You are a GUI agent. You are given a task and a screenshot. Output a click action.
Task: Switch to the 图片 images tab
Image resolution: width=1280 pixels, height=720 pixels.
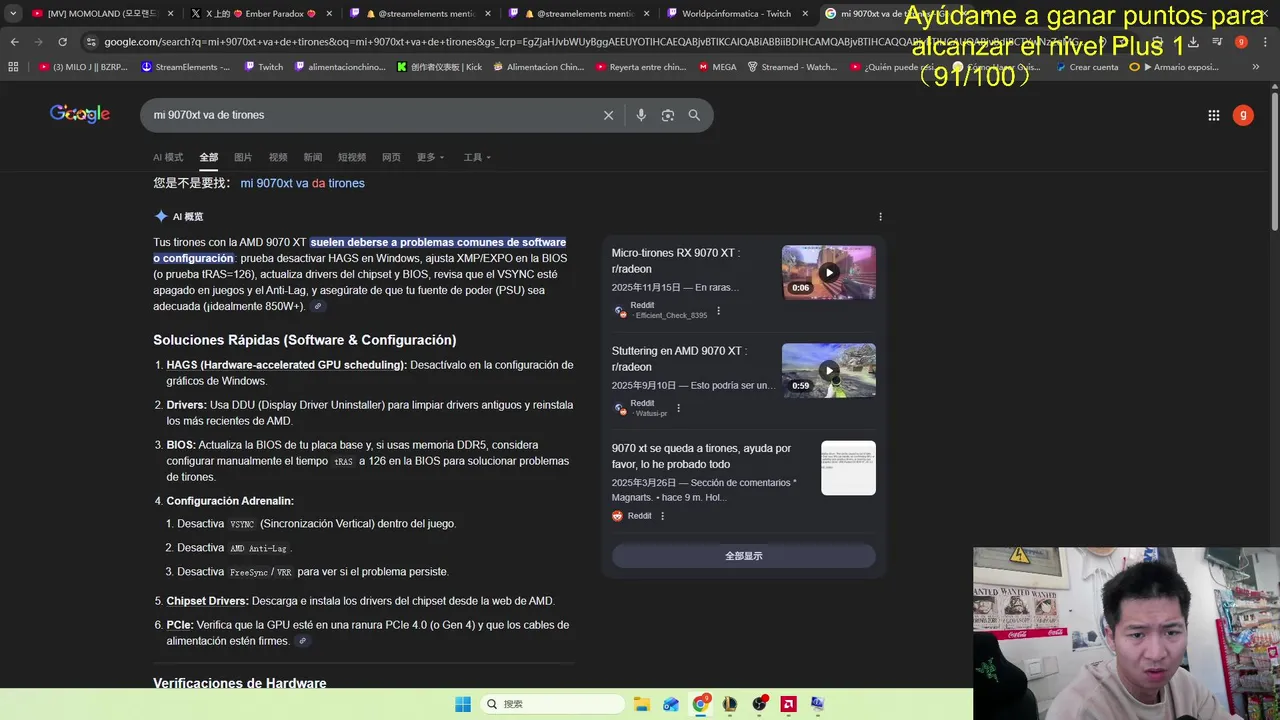pos(243,157)
